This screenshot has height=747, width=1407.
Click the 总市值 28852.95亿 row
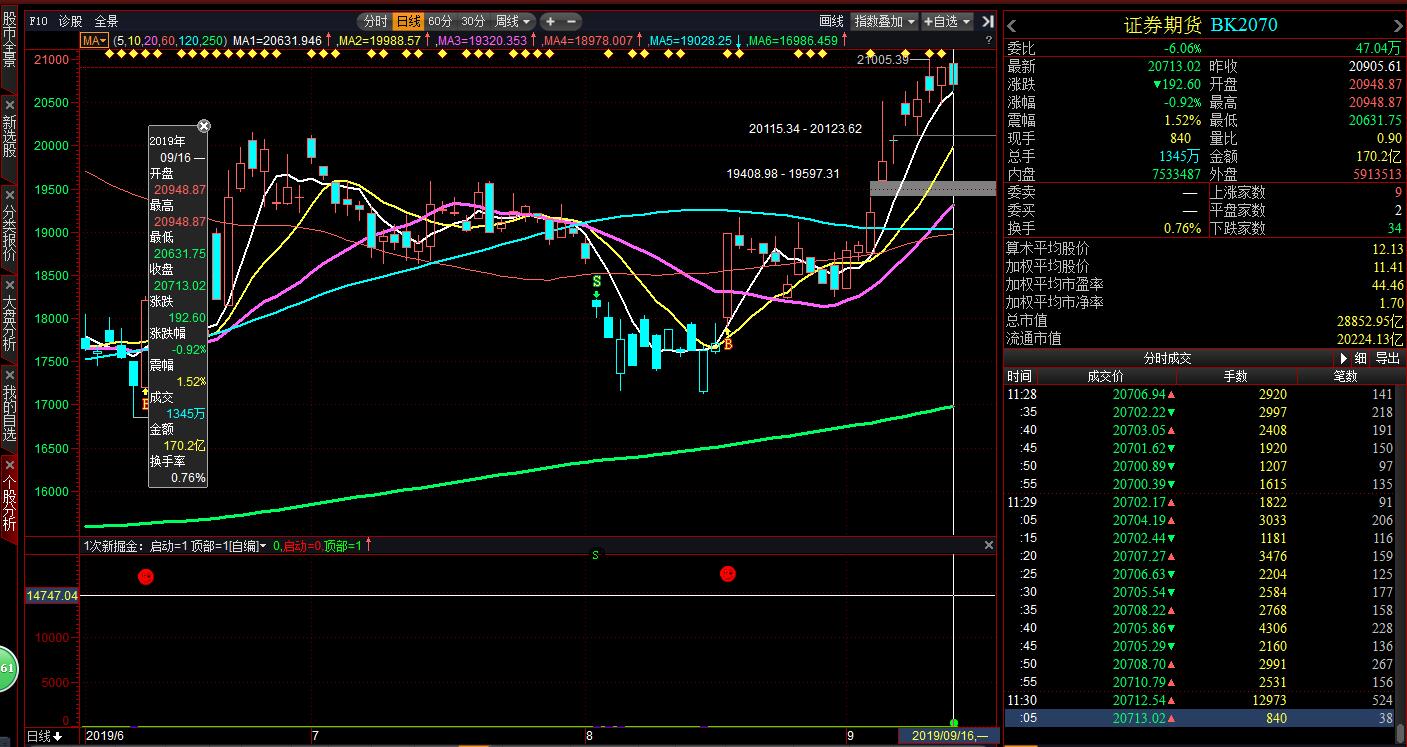(x=1205, y=321)
